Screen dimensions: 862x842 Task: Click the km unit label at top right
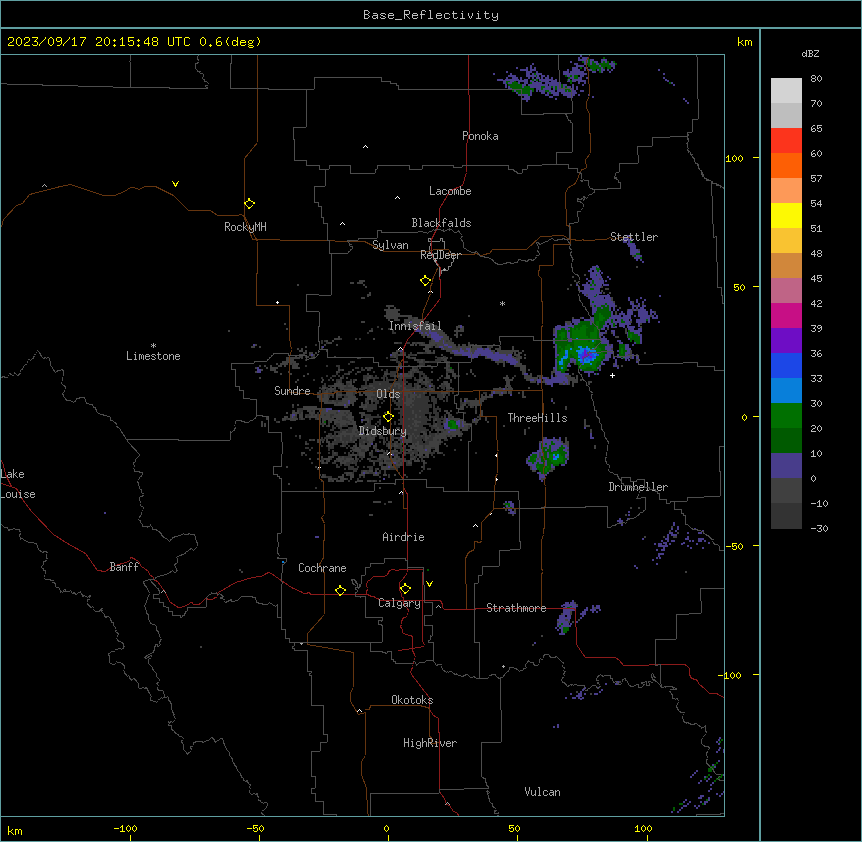click(x=745, y=42)
